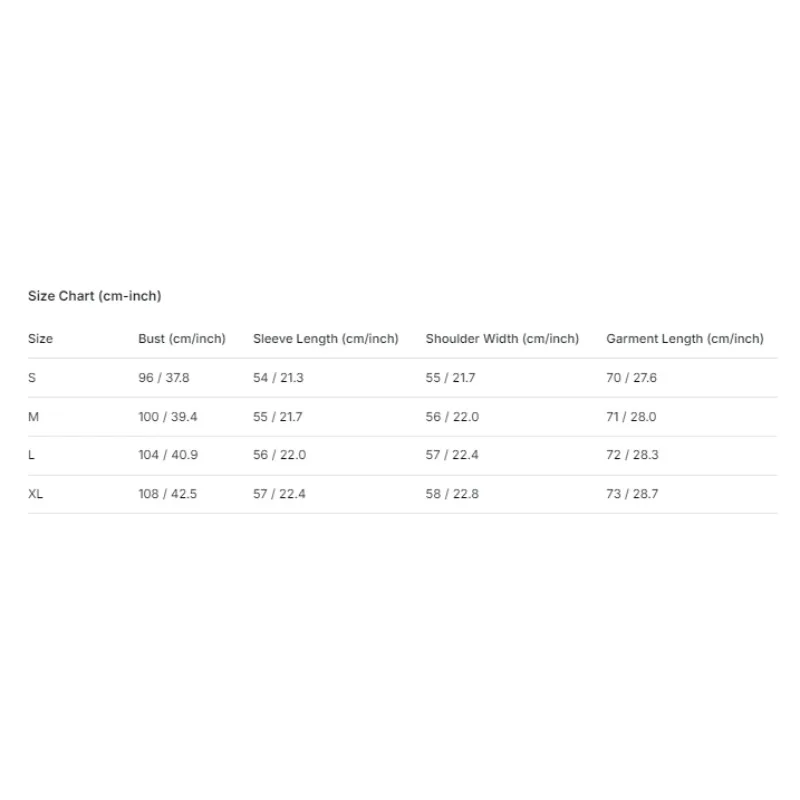Select the Shoulder Width (cm/inch) header
800x800 pixels.
[502, 339]
